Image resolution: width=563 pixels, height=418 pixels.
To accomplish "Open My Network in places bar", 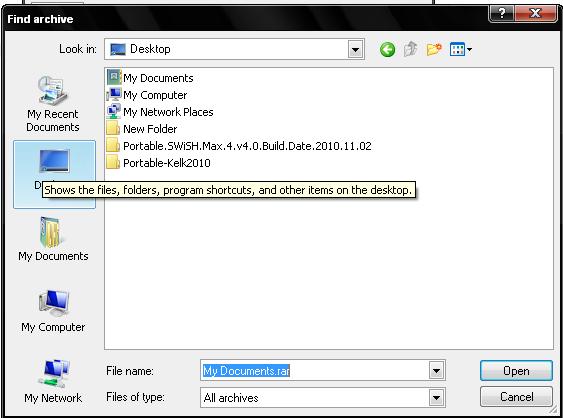I will click(x=53, y=381).
